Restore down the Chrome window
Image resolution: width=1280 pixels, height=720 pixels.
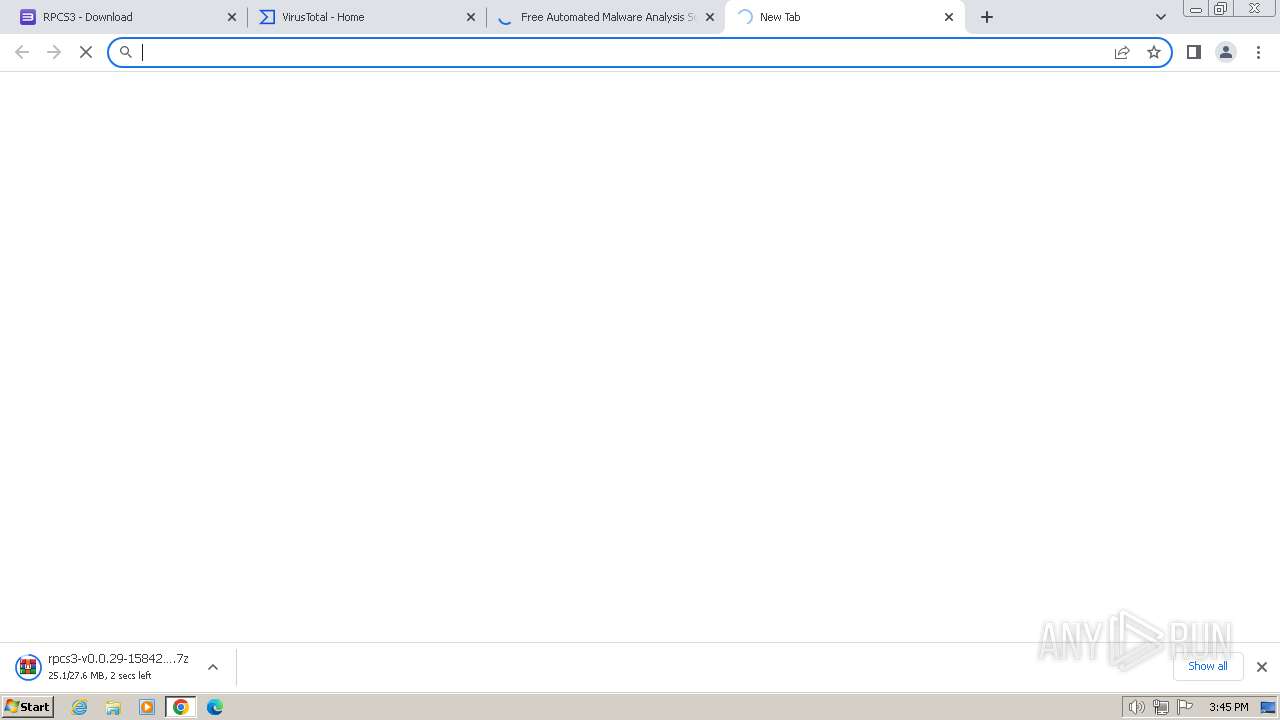(x=1221, y=9)
